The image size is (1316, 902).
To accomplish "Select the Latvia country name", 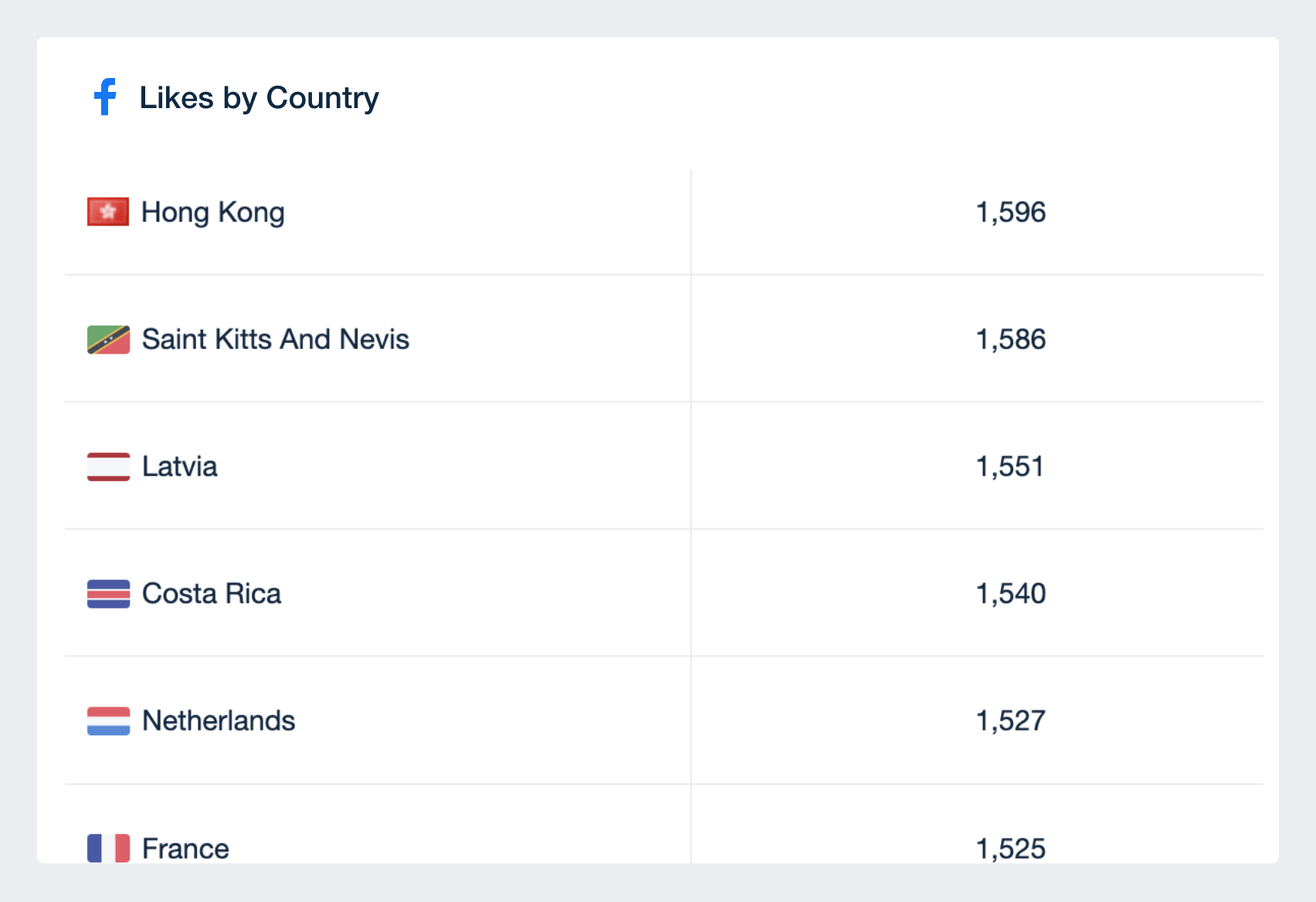I will click(x=180, y=466).
